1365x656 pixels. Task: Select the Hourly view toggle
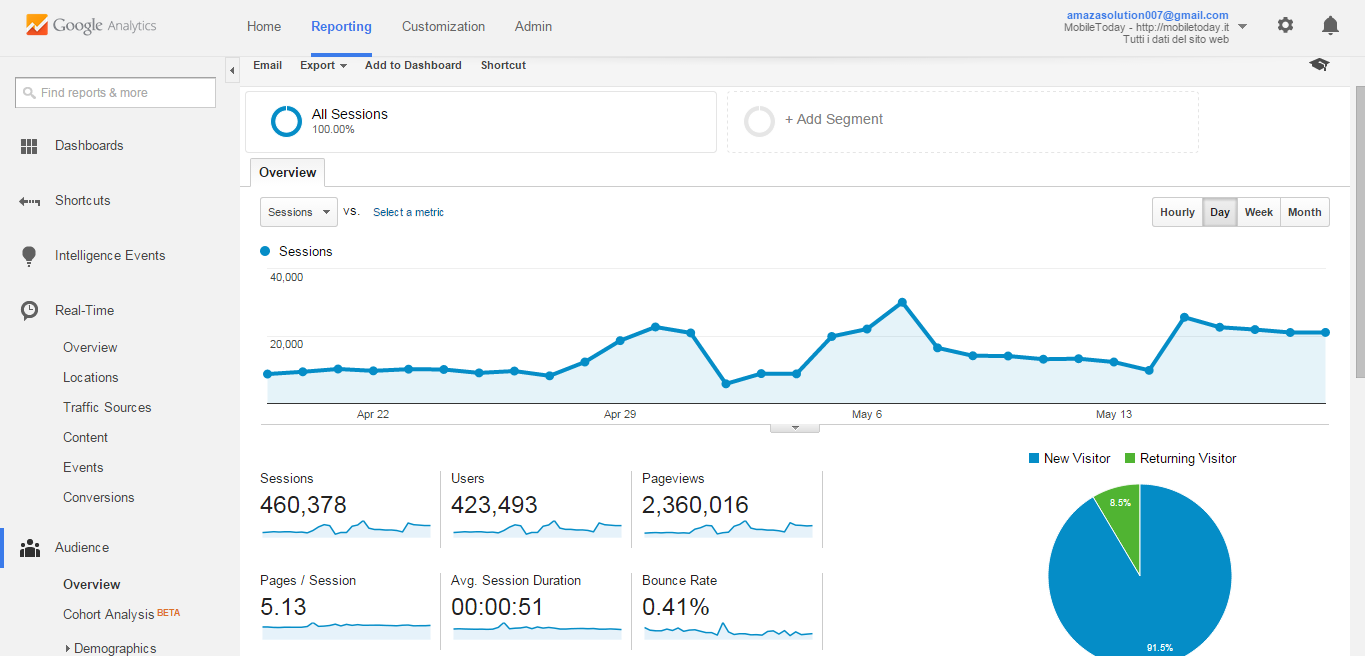coord(1177,211)
